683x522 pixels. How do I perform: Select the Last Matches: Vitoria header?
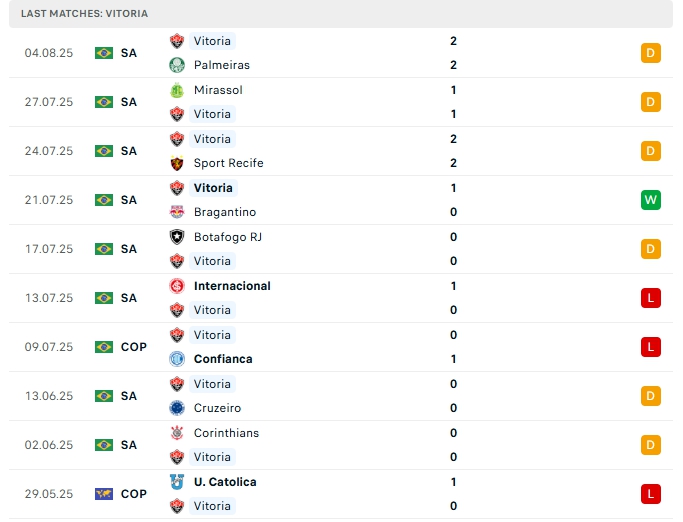[x=84, y=14]
